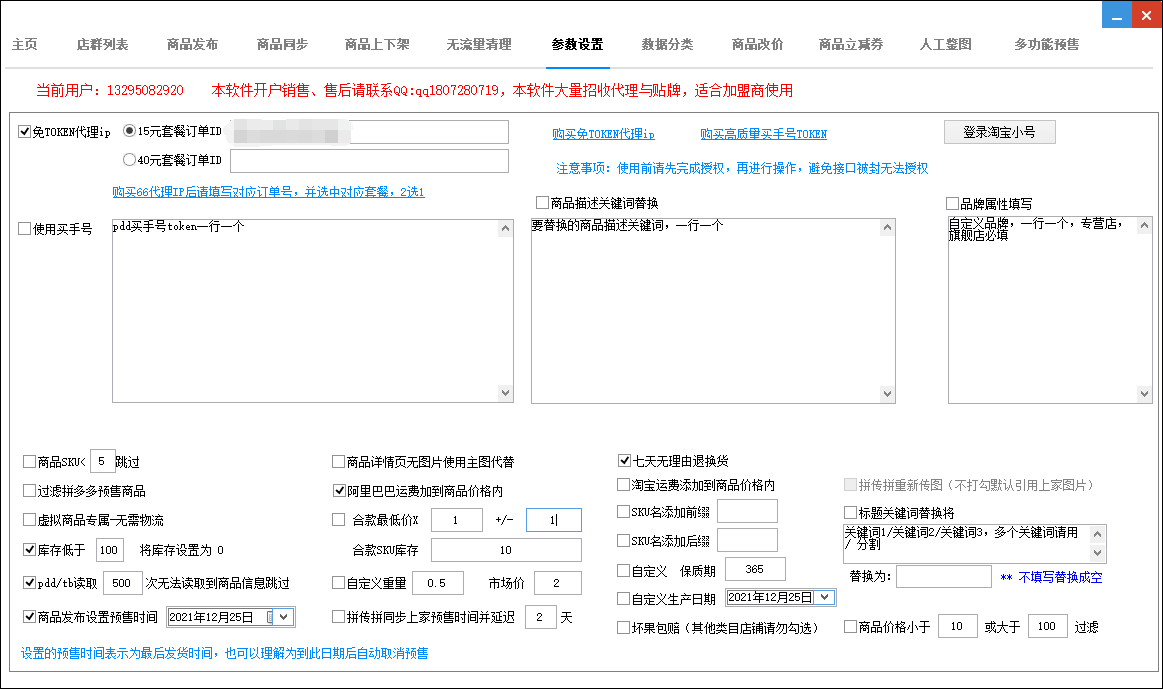Click the 合款SKU库存 input field
The height and width of the screenshot is (689, 1163).
click(505, 550)
